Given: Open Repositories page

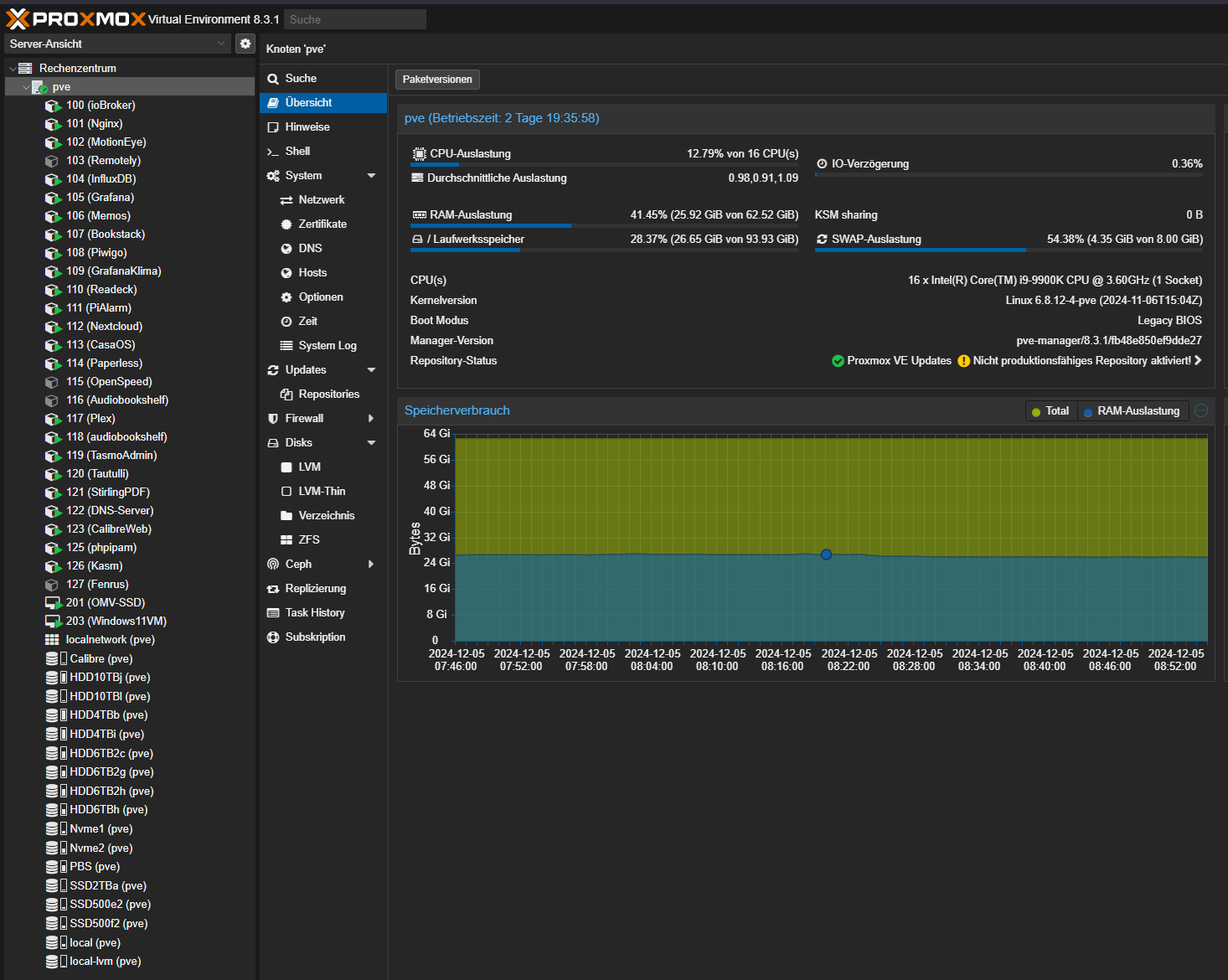Looking at the screenshot, I should coord(323,394).
